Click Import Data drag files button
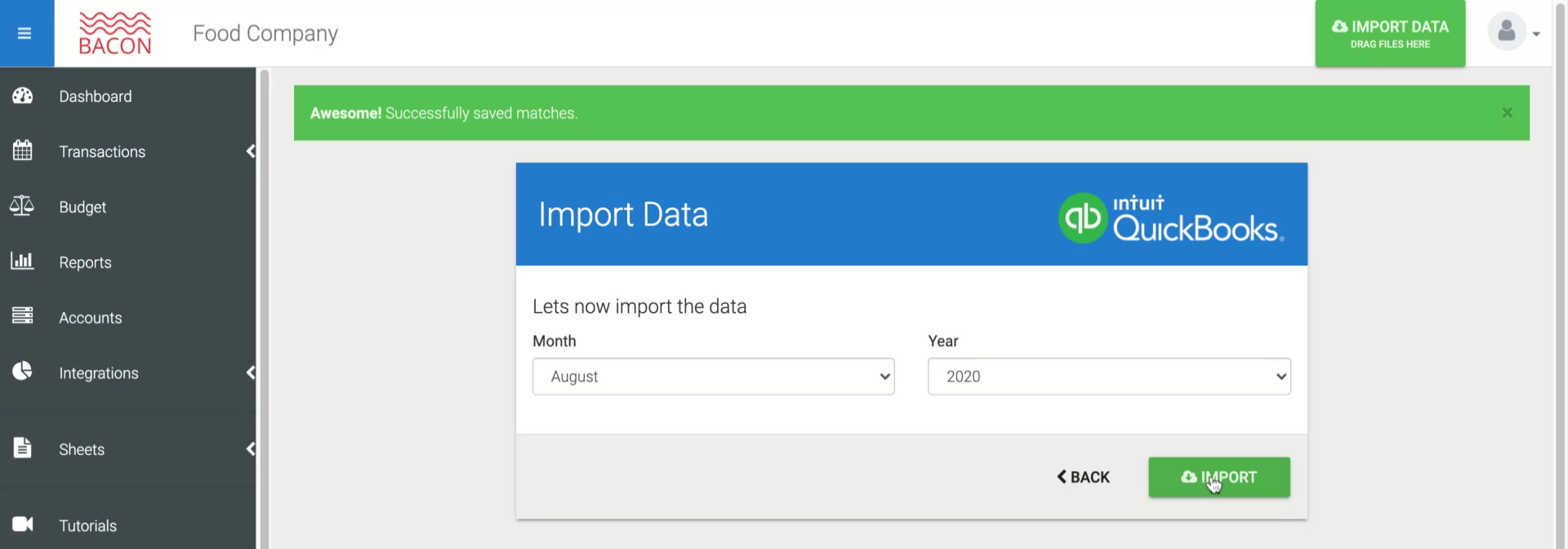Image resolution: width=1568 pixels, height=549 pixels. point(1390,33)
